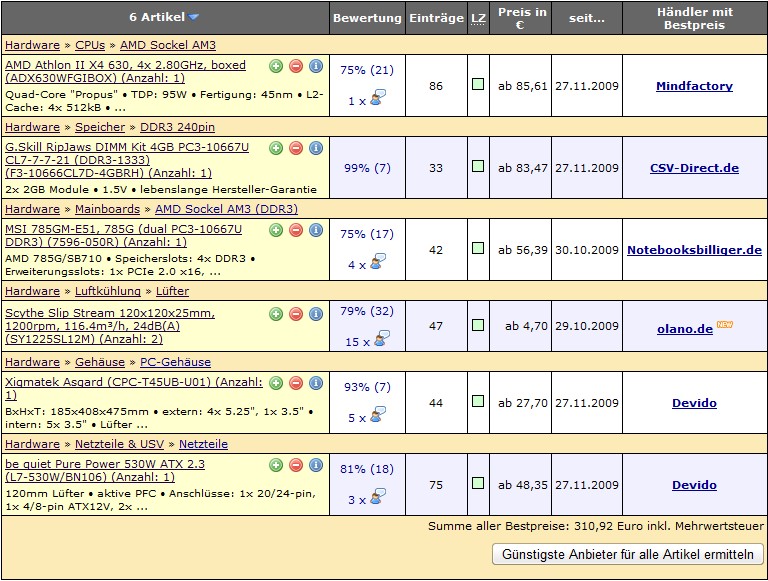
Task: Click Summe aller Bestpreise 310,92 Euro text
Action: click(596, 526)
